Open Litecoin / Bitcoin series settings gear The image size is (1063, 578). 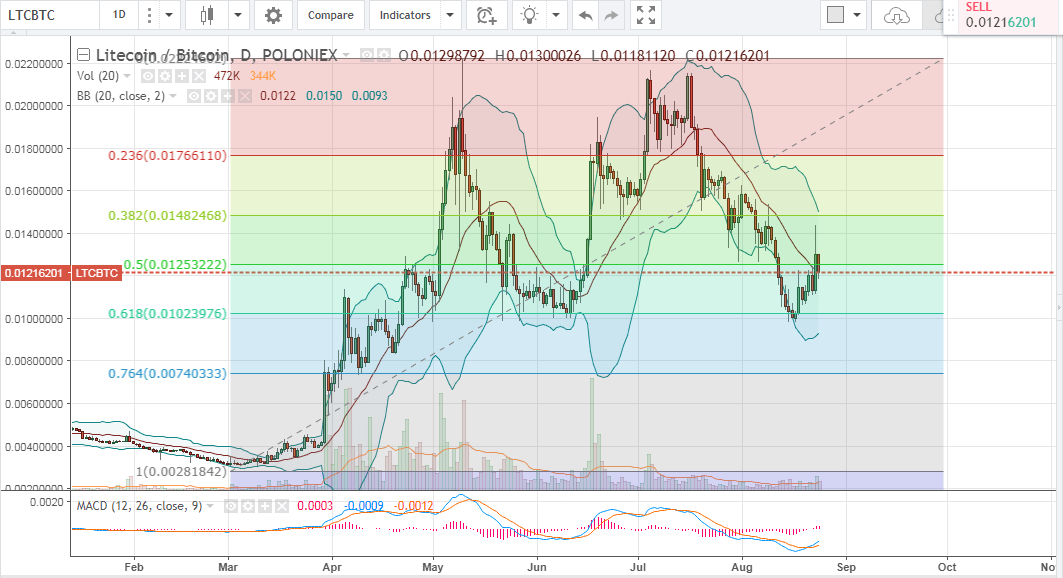pos(384,56)
